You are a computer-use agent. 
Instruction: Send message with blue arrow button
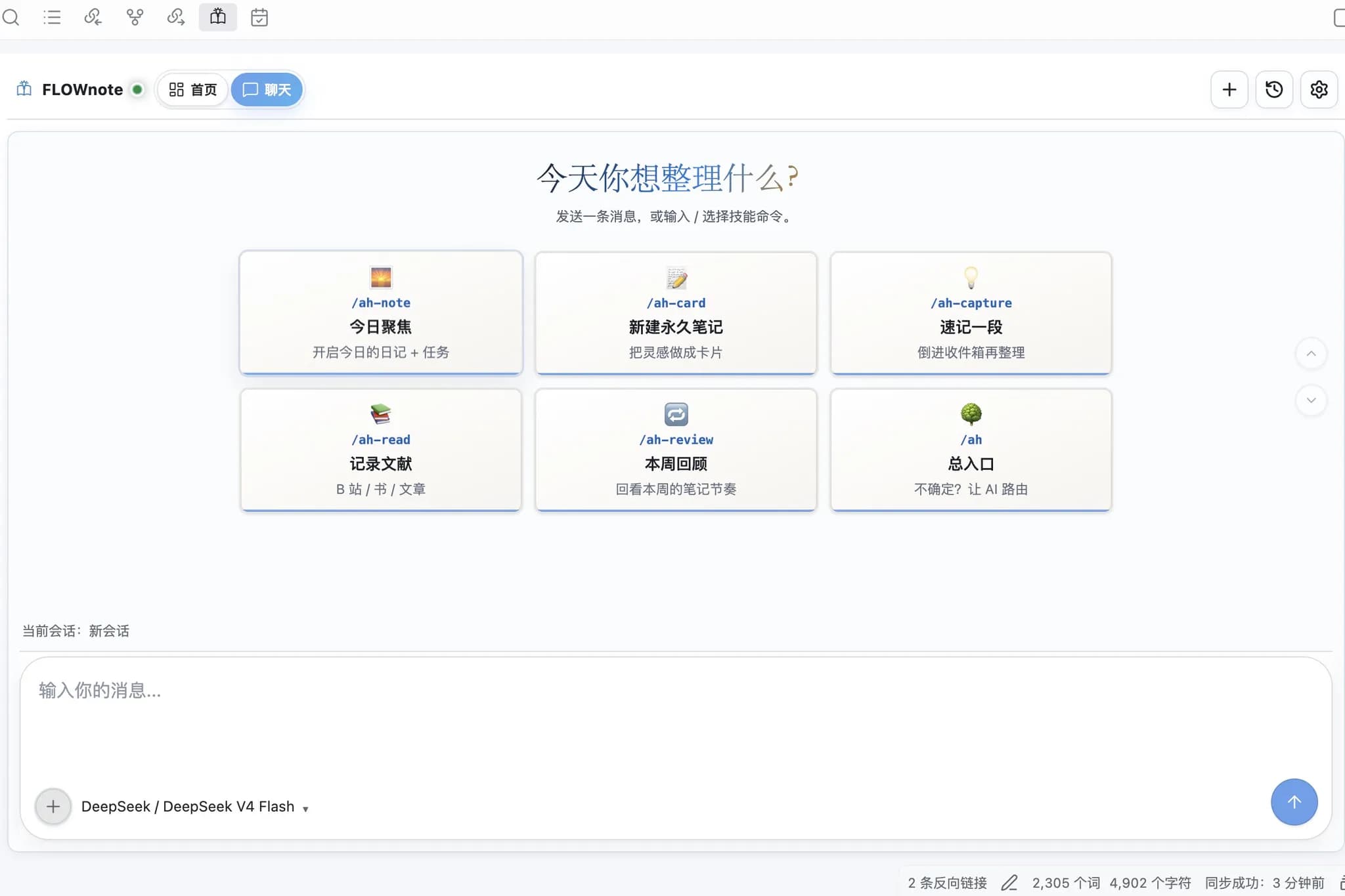pos(1294,801)
